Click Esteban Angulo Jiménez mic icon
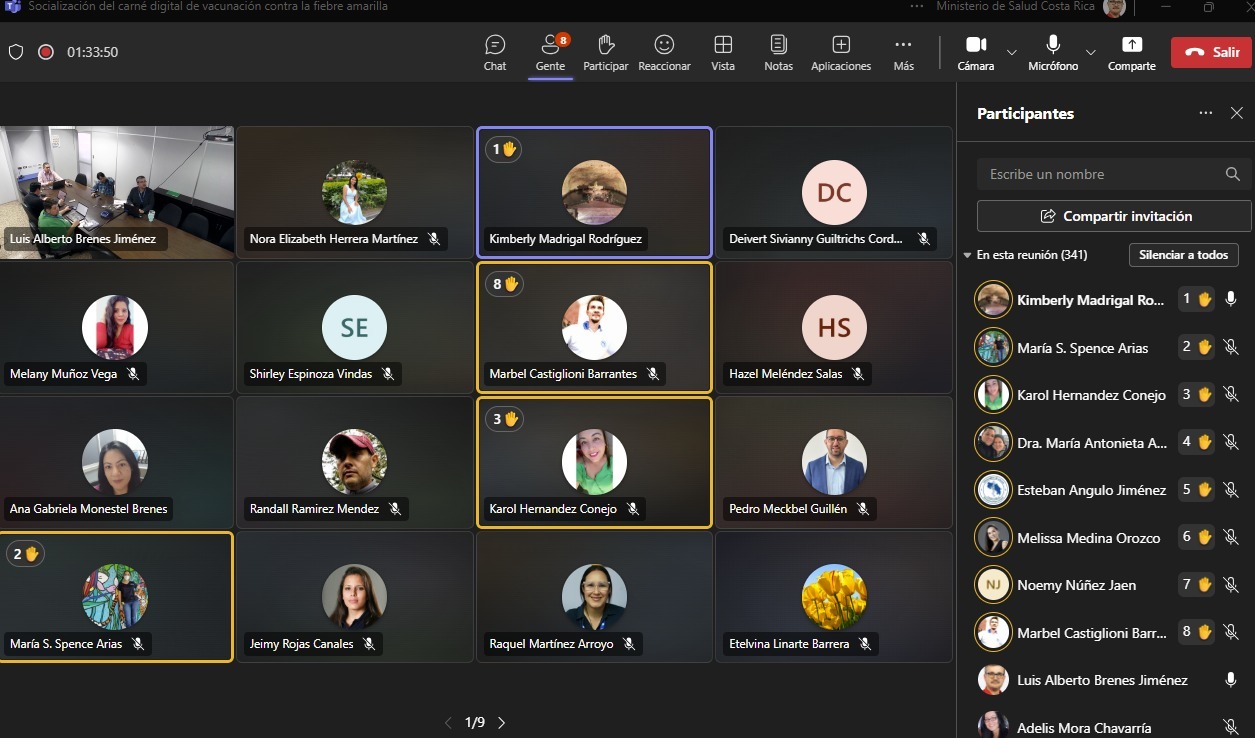The height and width of the screenshot is (738, 1255). click(1231, 489)
